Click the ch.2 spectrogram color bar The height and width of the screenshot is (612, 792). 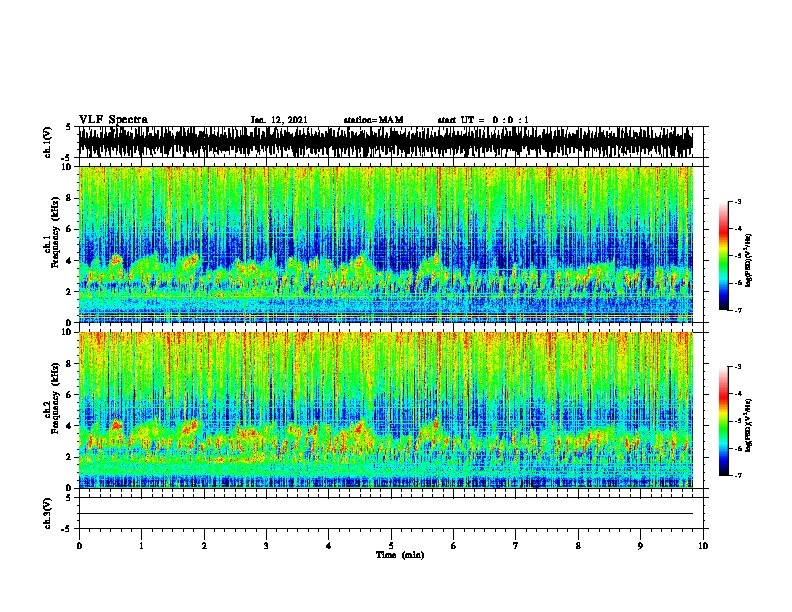click(x=724, y=421)
